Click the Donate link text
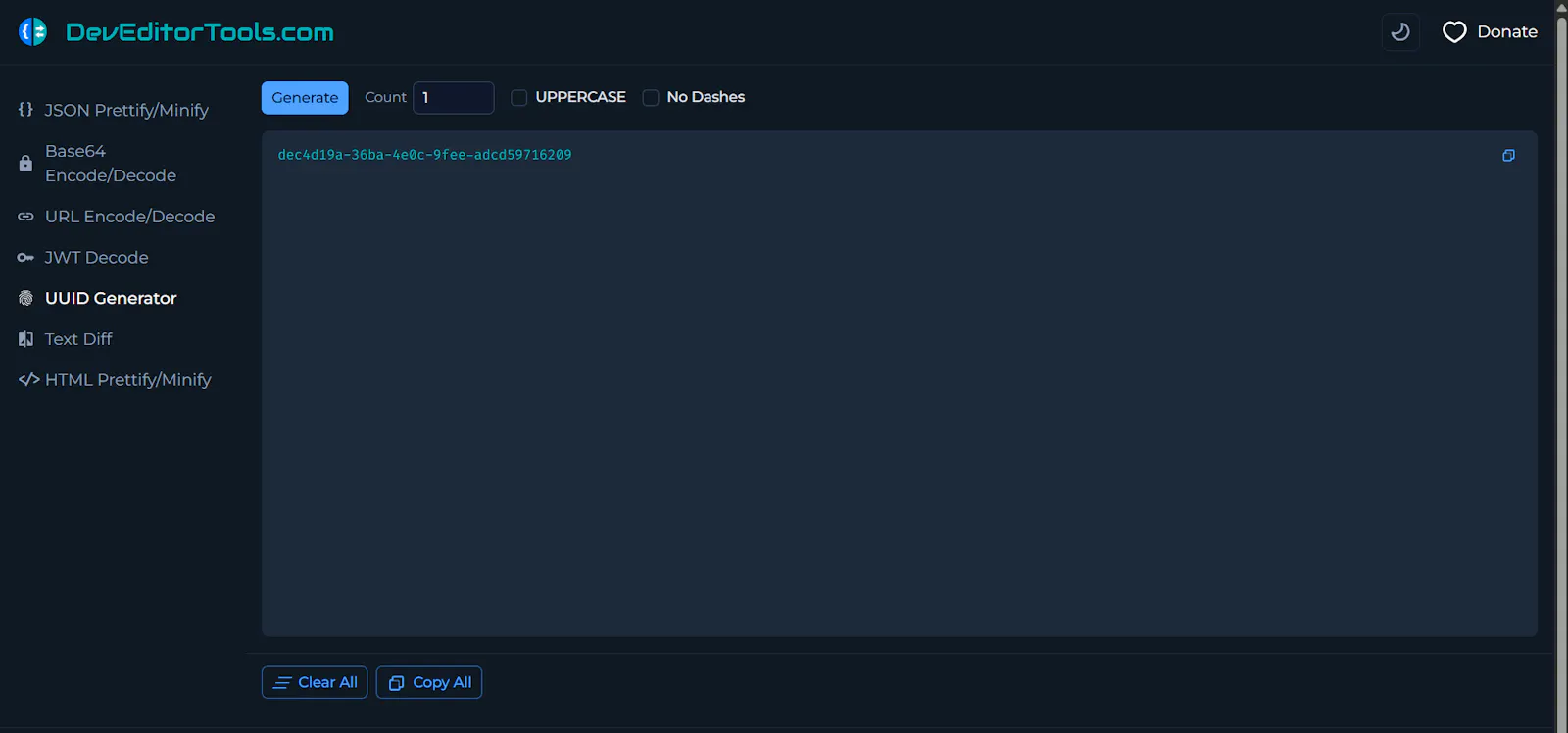The width and height of the screenshot is (1568, 733). point(1507,32)
